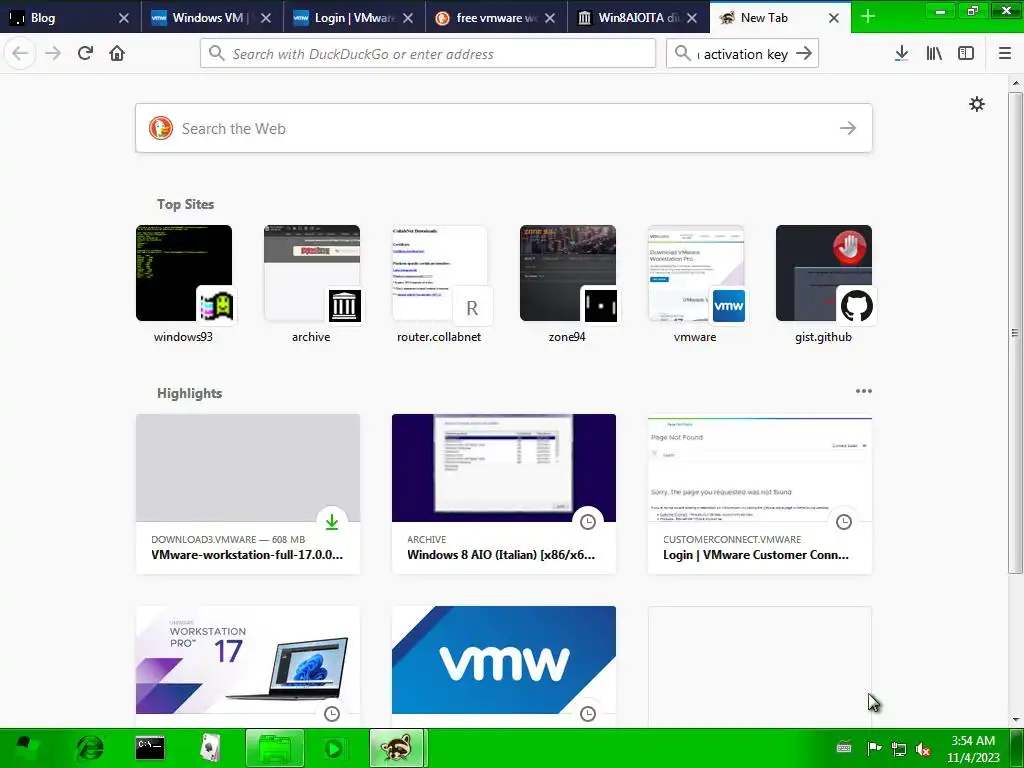Open green file manager taskbar icon
The width and height of the screenshot is (1024, 768).
274,748
